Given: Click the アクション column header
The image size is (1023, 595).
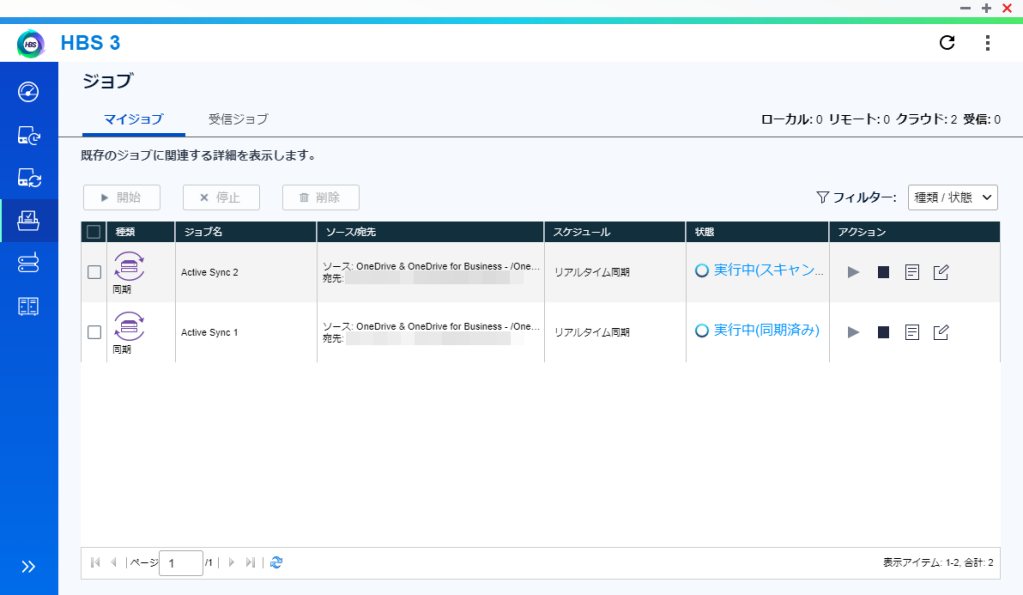Looking at the screenshot, I should 915,232.
